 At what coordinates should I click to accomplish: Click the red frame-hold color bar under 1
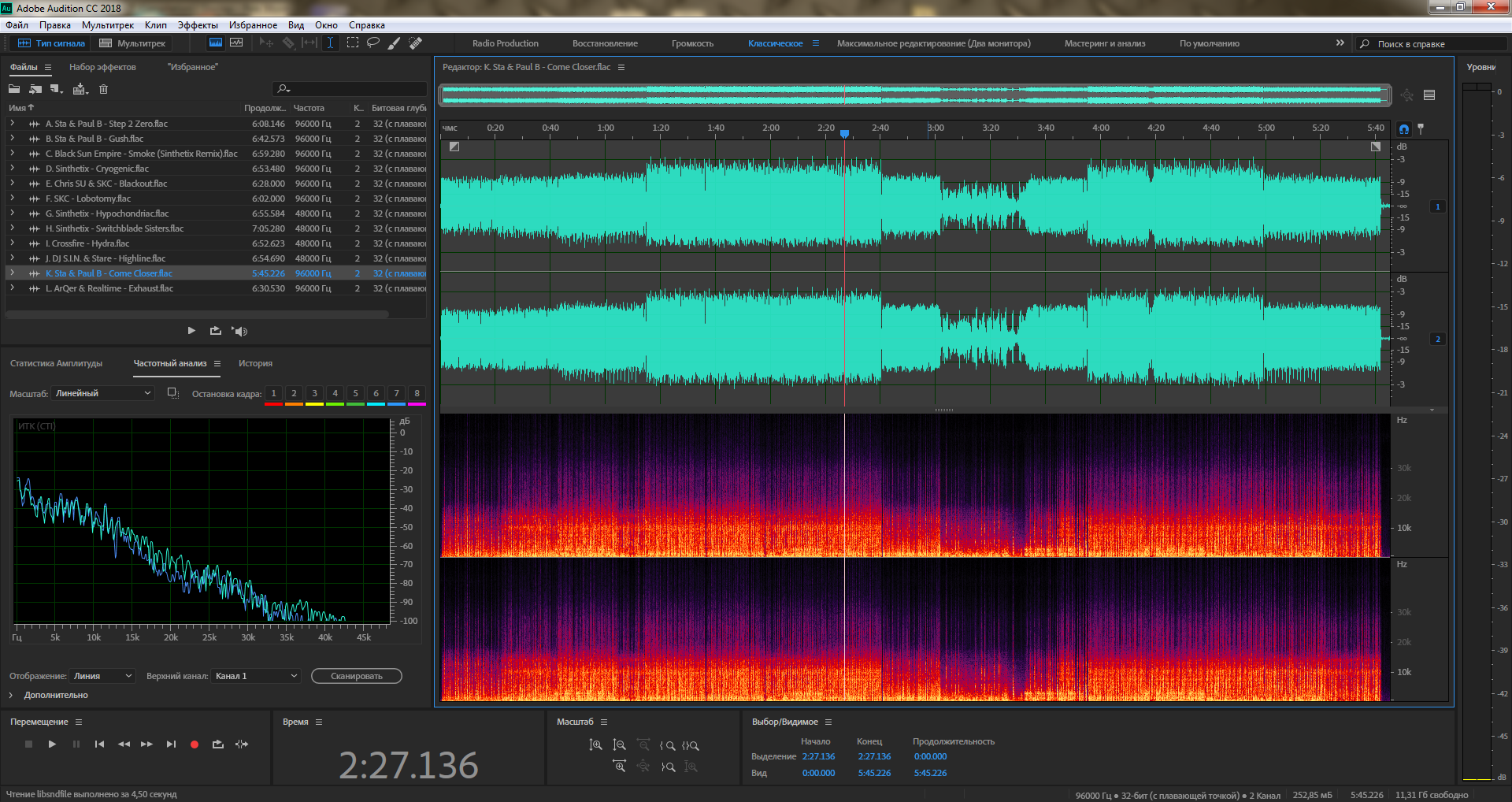(273, 404)
